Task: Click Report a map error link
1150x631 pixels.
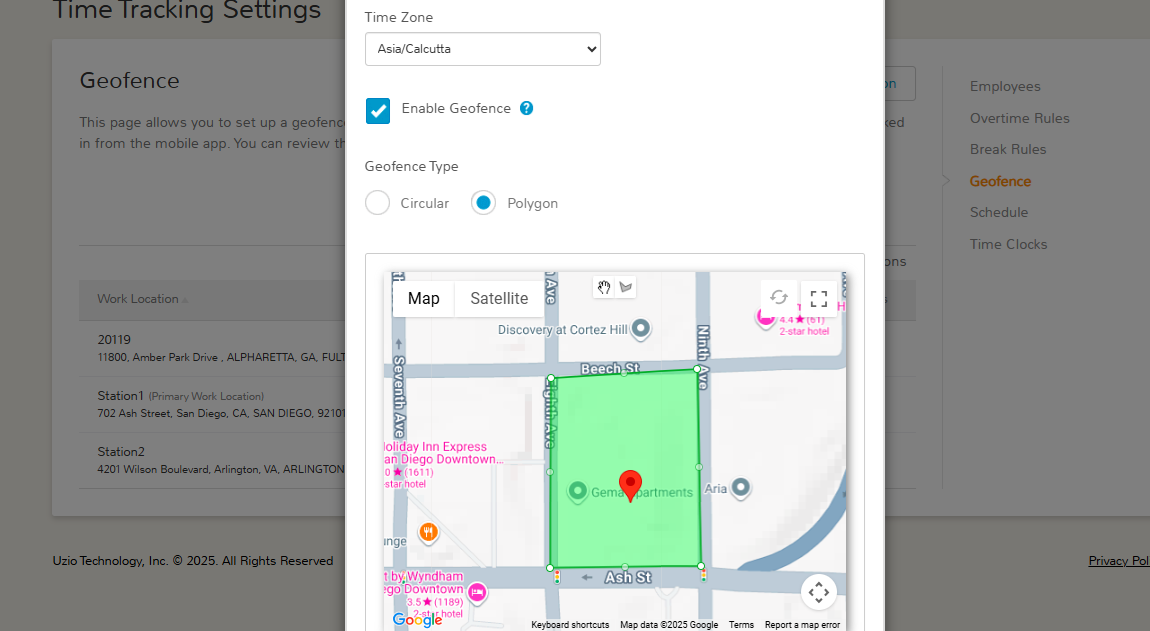Action: pos(802,625)
